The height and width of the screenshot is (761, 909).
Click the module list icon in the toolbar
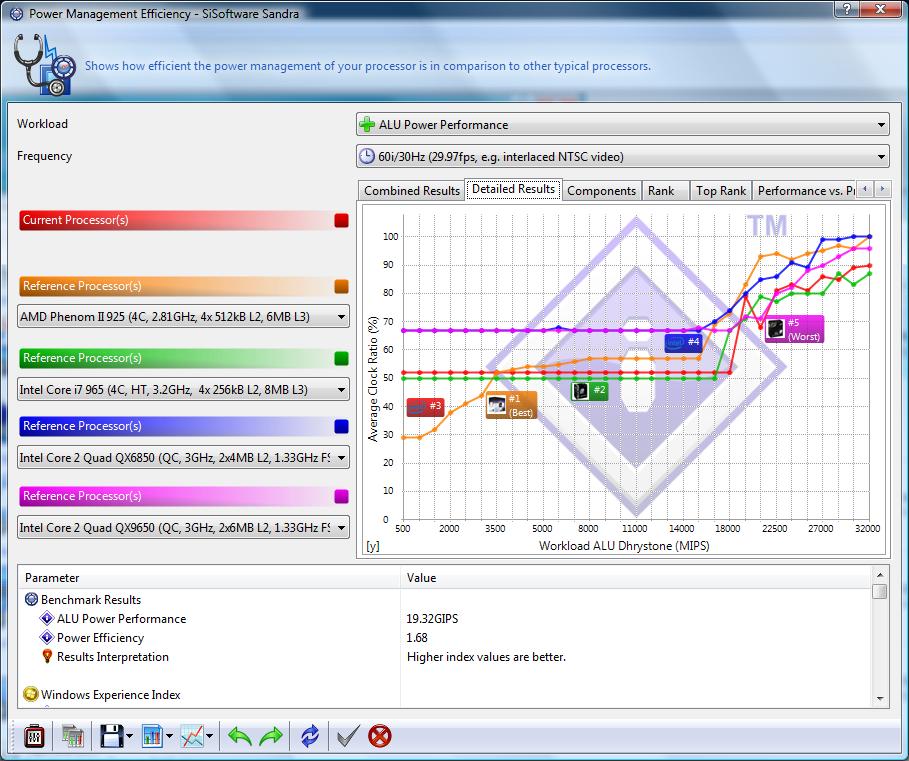72,737
